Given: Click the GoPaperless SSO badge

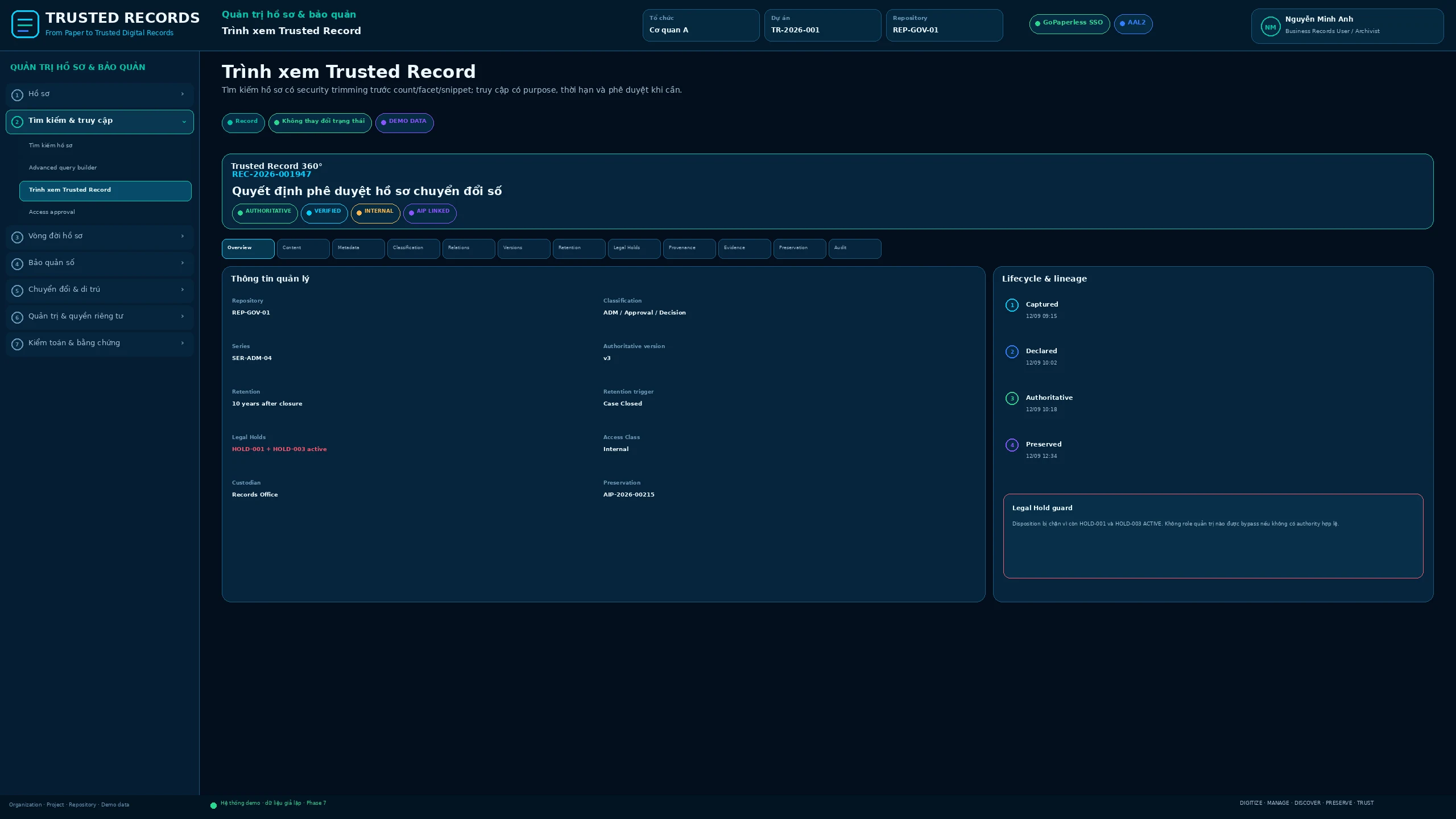Looking at the screenshot, I should (1069, 24).
